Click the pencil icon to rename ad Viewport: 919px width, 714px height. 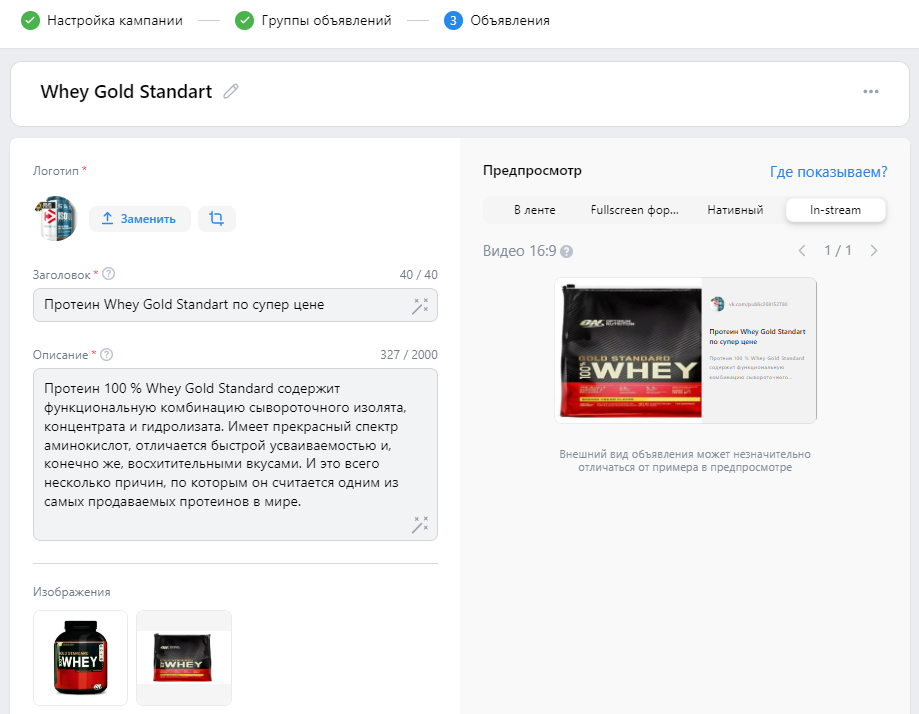[231, 92]
